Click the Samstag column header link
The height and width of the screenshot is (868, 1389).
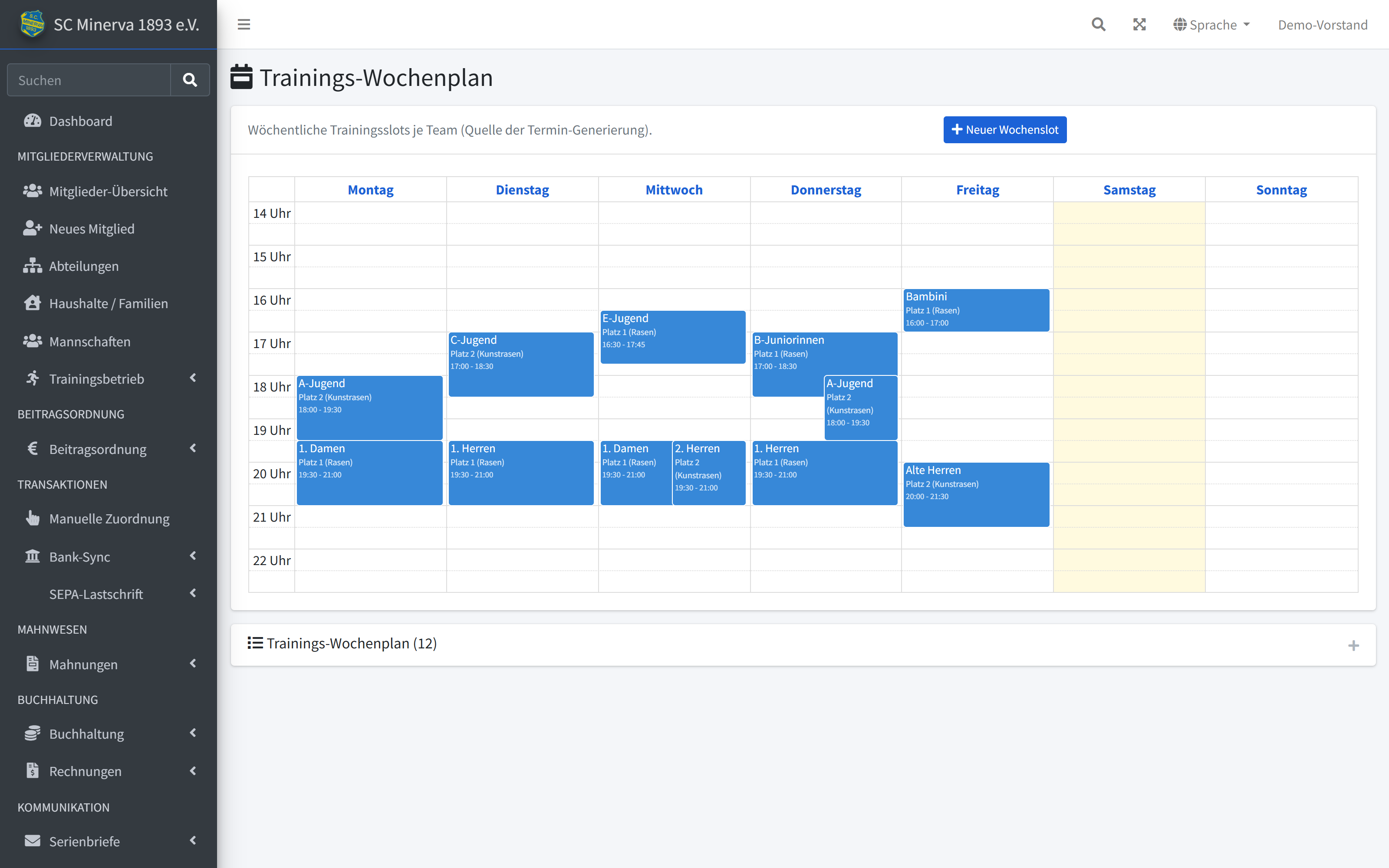point(1129,190)
